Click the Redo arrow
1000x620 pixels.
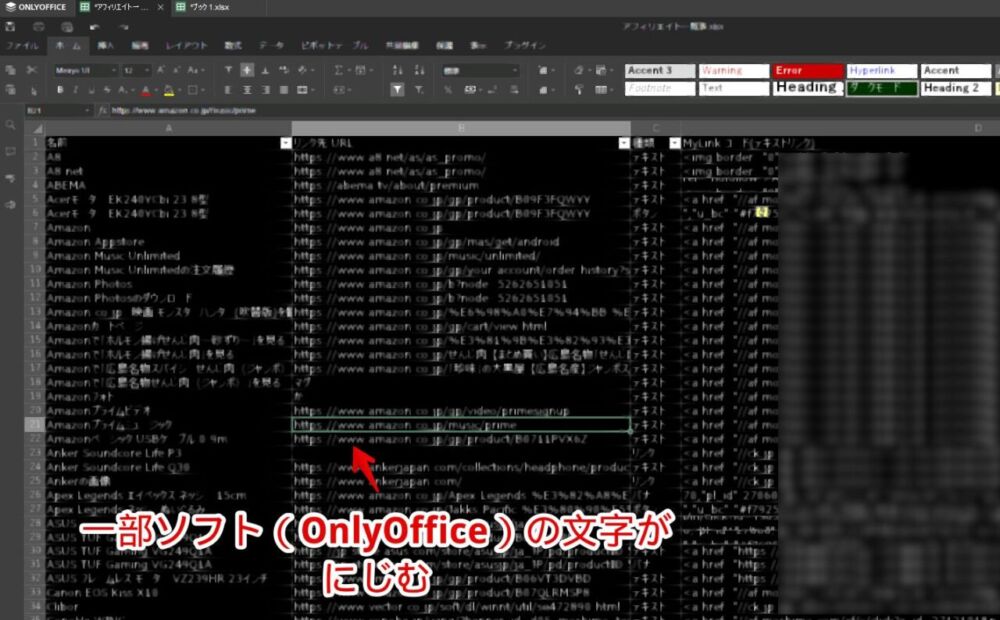(x=123, y=27)
